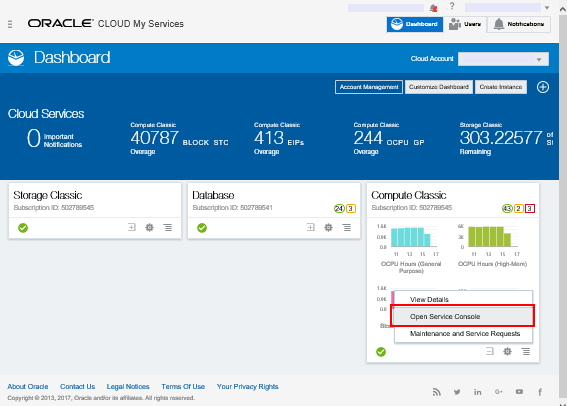Viewport: 567px width, 406px height.
Task: Click Compute Classic orange badge 2
Action: point(519,209)
